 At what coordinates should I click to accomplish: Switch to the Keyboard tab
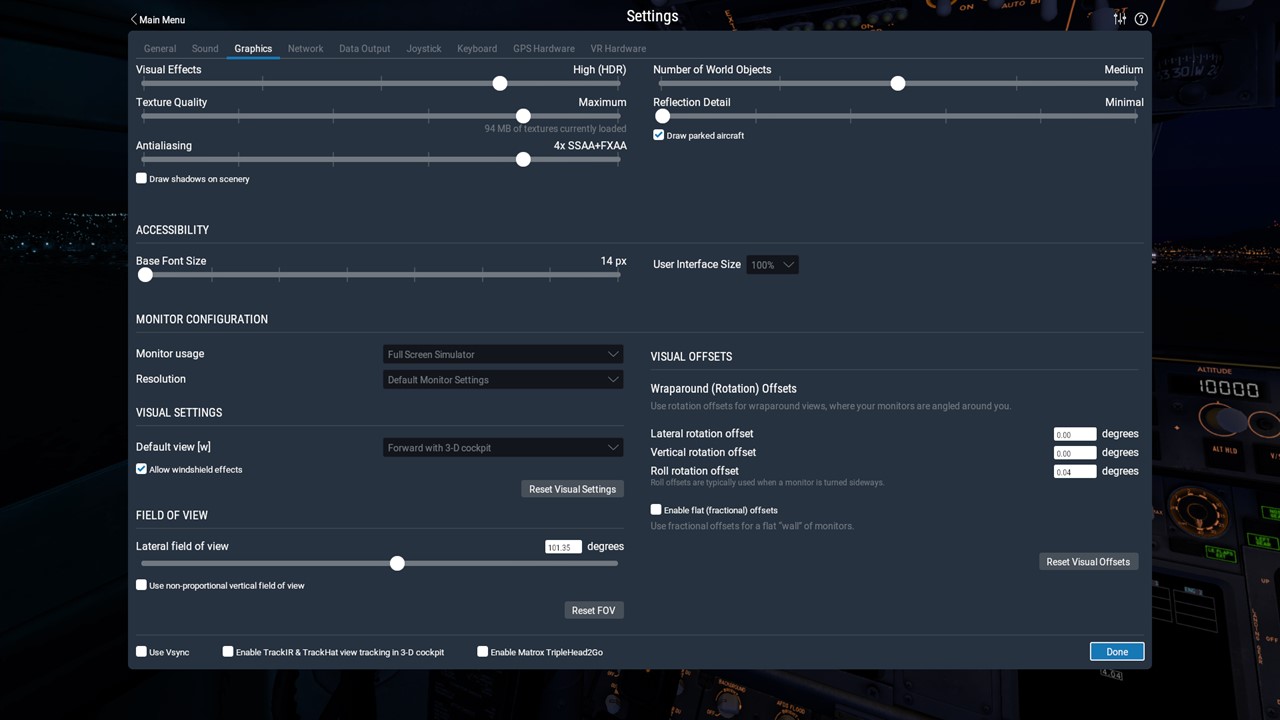[477, 48]
